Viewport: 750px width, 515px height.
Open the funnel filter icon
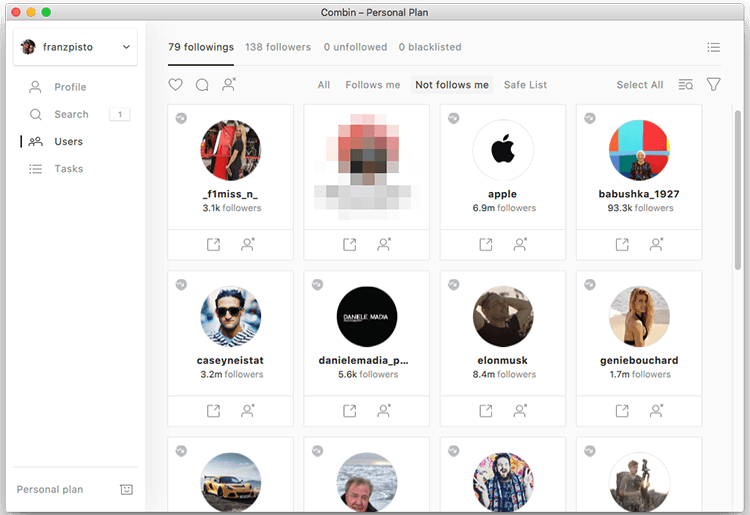click(x=714, y=85)
